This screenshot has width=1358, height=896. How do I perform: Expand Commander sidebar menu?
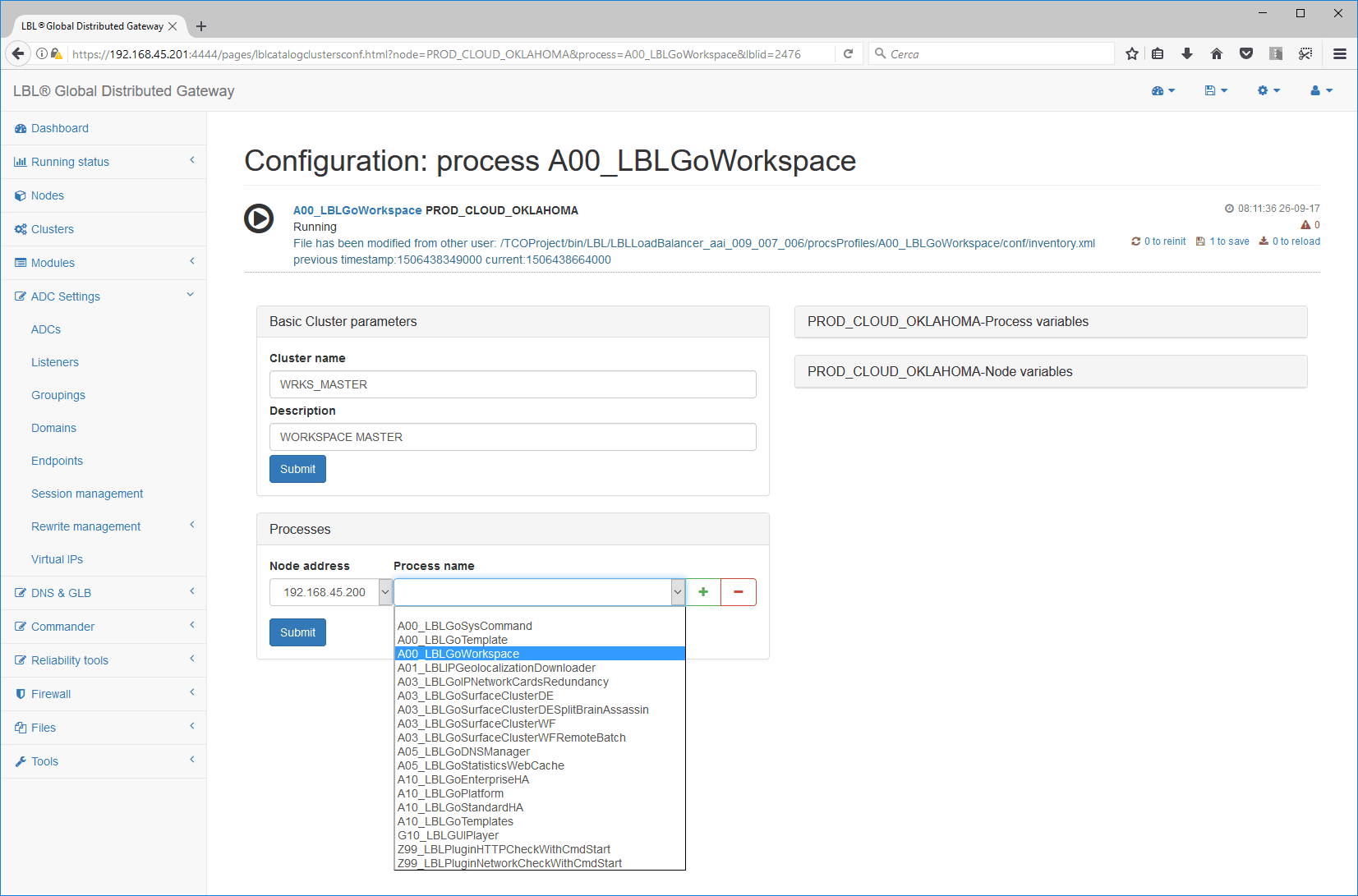pos(104,627)
